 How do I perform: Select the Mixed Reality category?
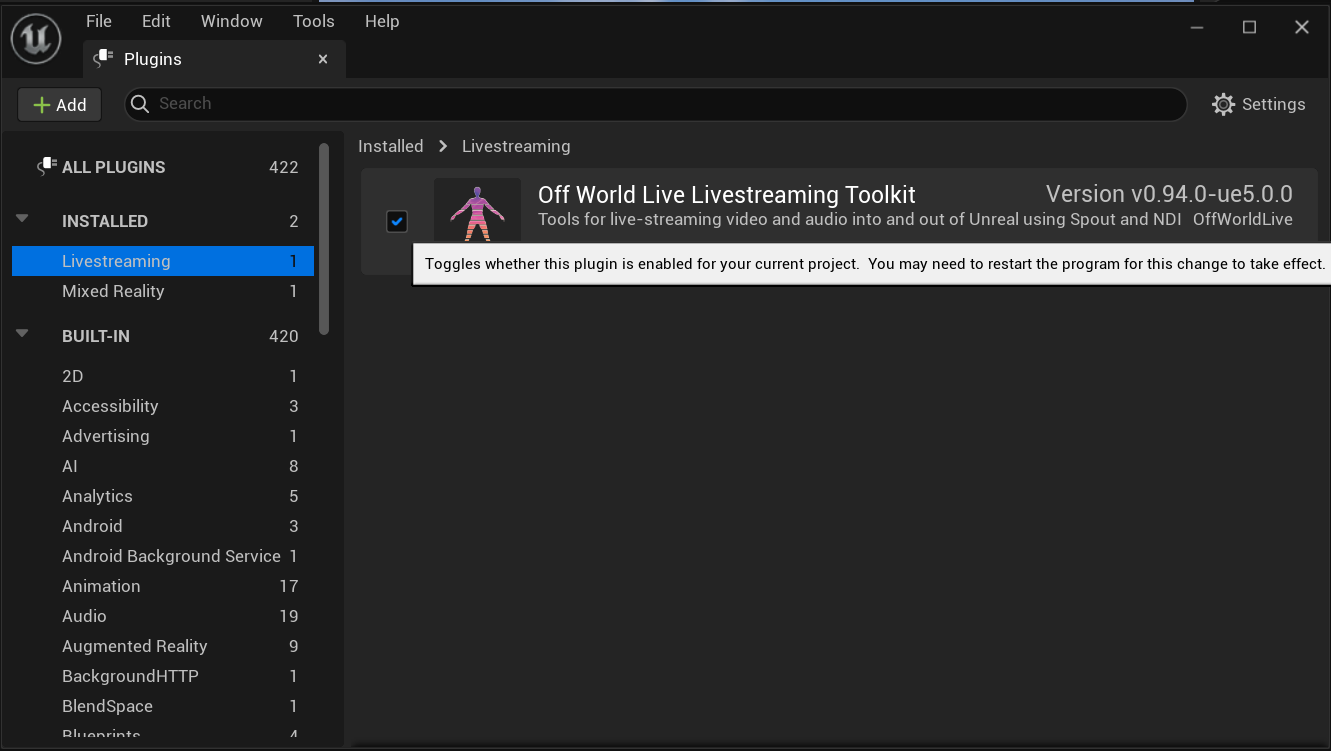[163, 291]
